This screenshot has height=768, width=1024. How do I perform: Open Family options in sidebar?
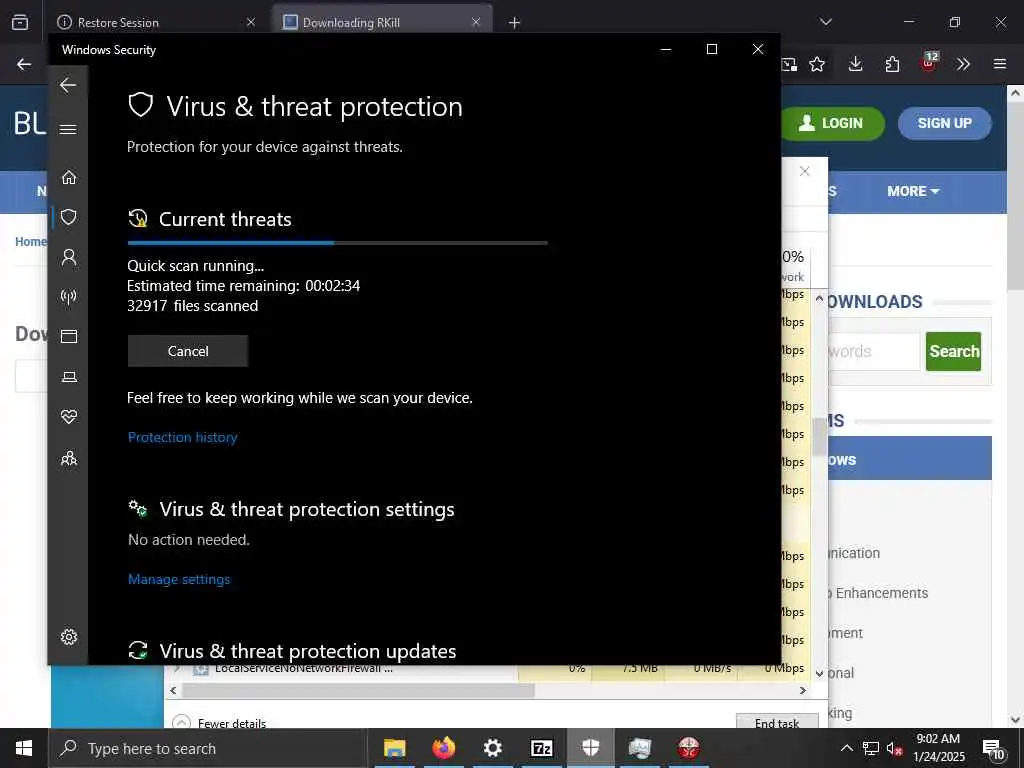(x=69, y=458)
